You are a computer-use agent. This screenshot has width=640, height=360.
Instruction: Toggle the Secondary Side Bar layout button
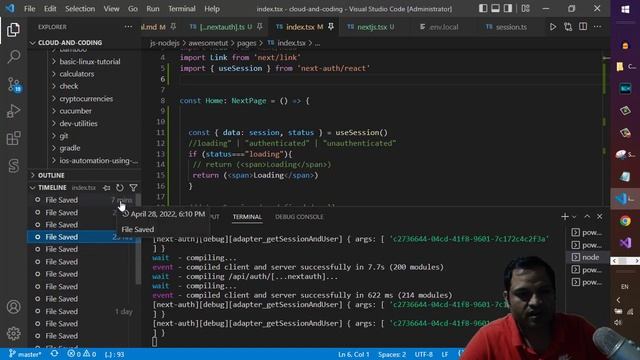[x=508, y=9]
